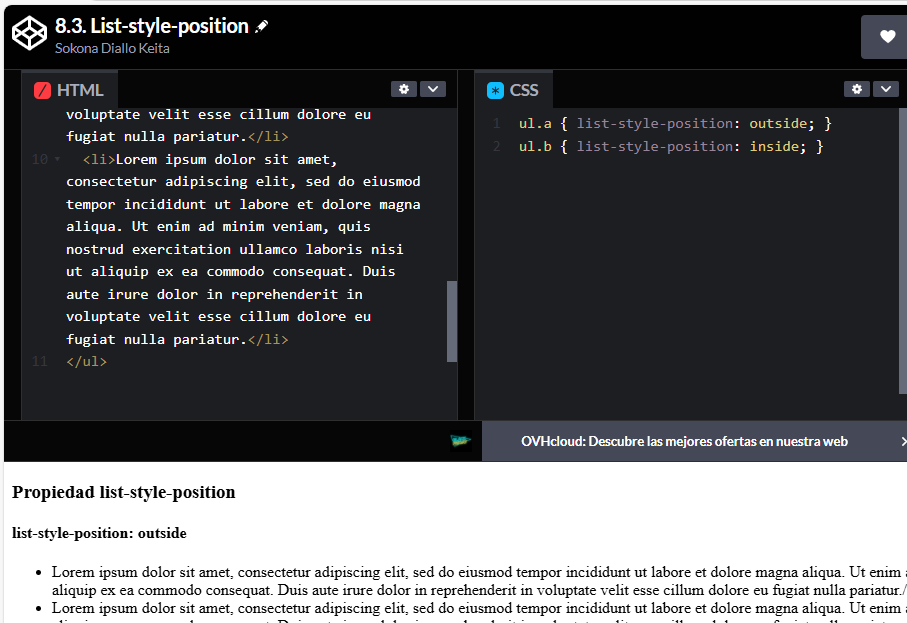Click pen title 8.3. List-style-position
This screenshot has width=907, height=623.
tap(152, 26)
